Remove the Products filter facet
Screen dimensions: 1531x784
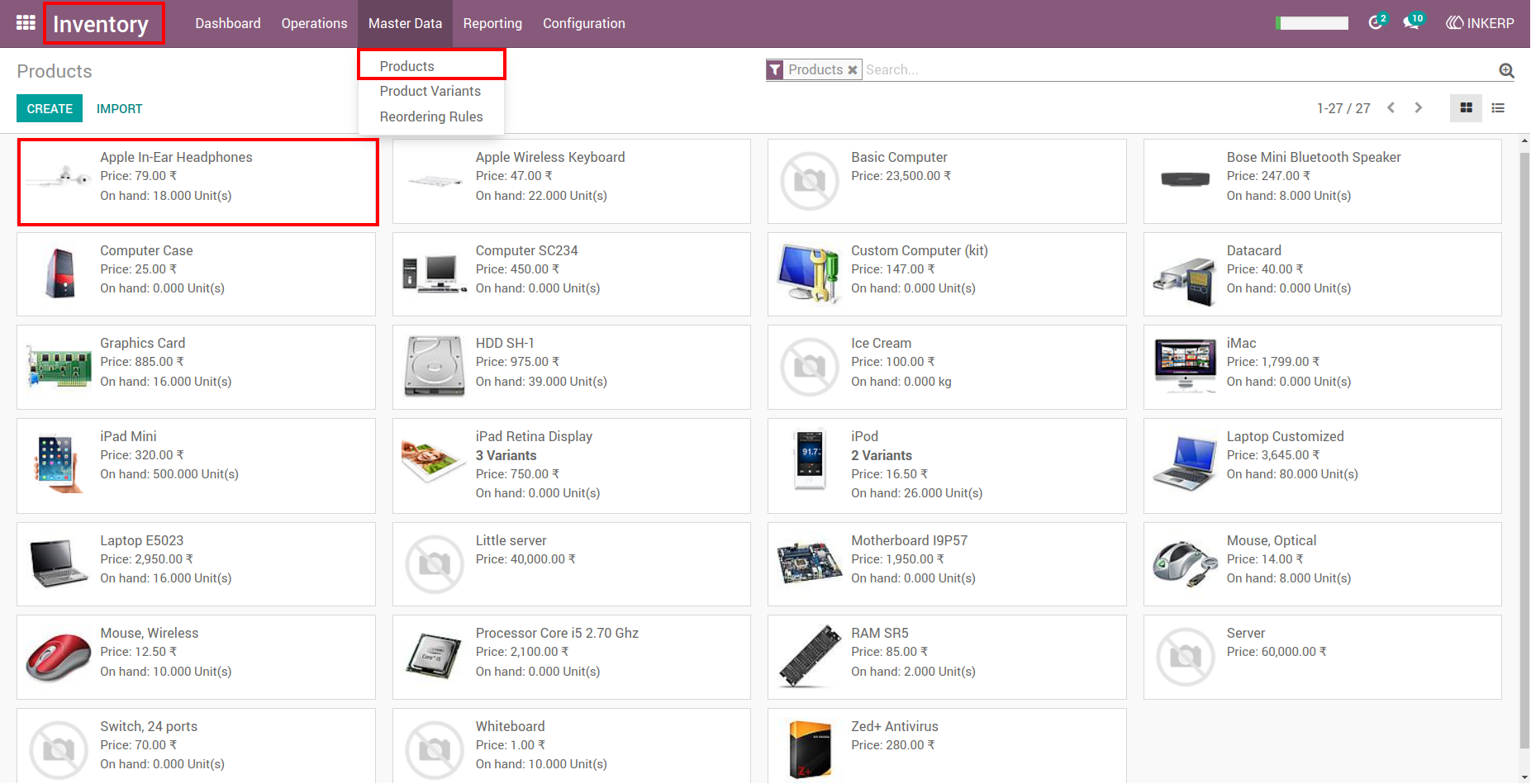(x=853, y=70)
